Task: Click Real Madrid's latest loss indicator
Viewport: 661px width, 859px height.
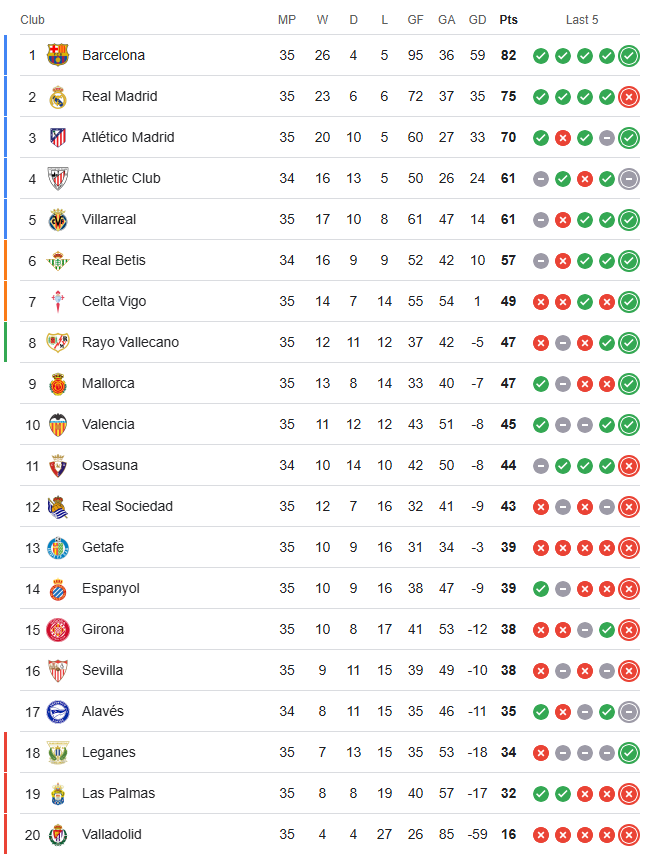Action: 629,97
